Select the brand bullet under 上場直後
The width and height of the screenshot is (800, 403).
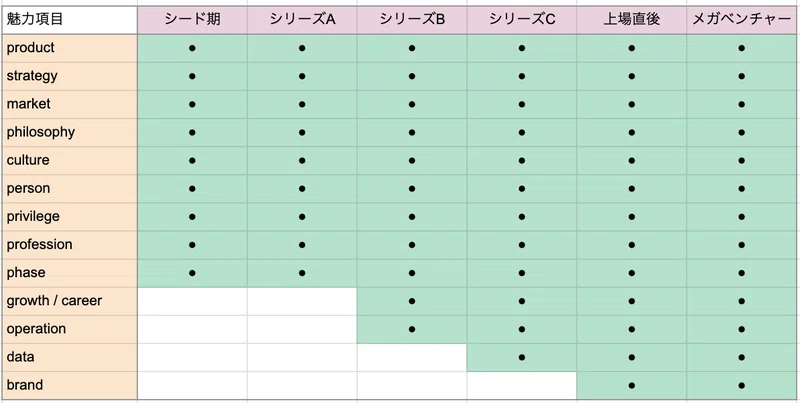pyautogui.click(x=632, y=386)
